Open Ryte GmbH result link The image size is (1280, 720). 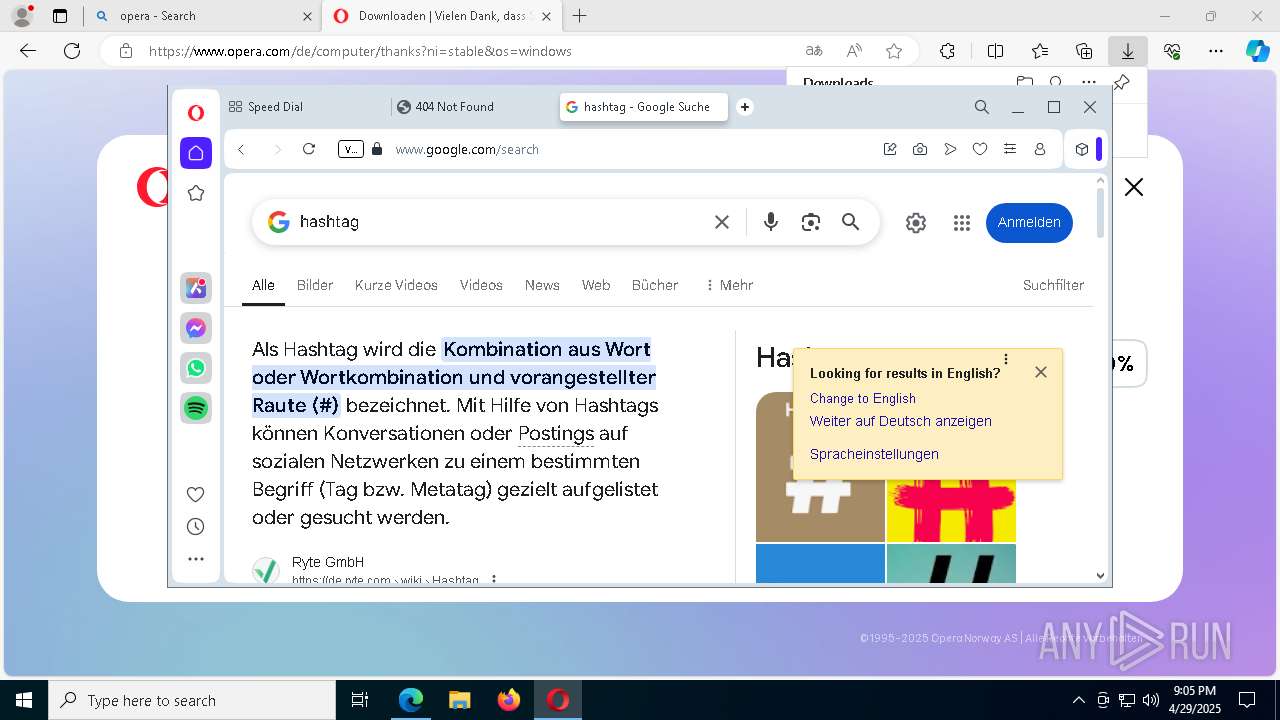[x=328, y=562]
